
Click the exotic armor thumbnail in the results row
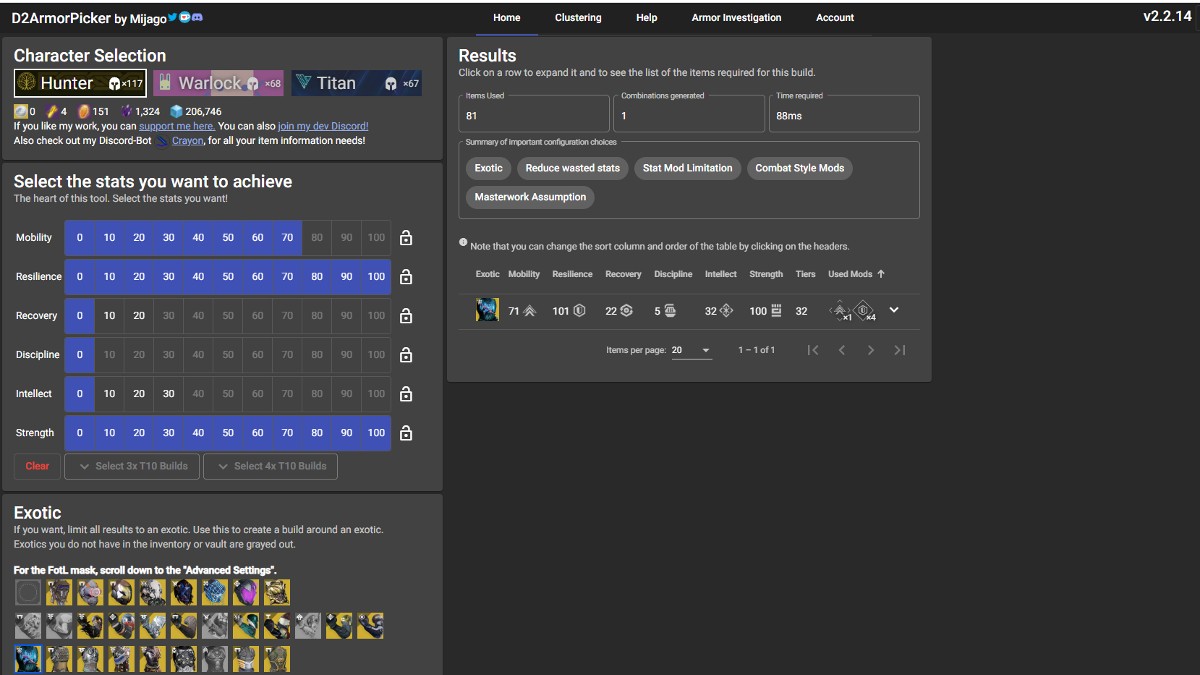coord(487,310)
